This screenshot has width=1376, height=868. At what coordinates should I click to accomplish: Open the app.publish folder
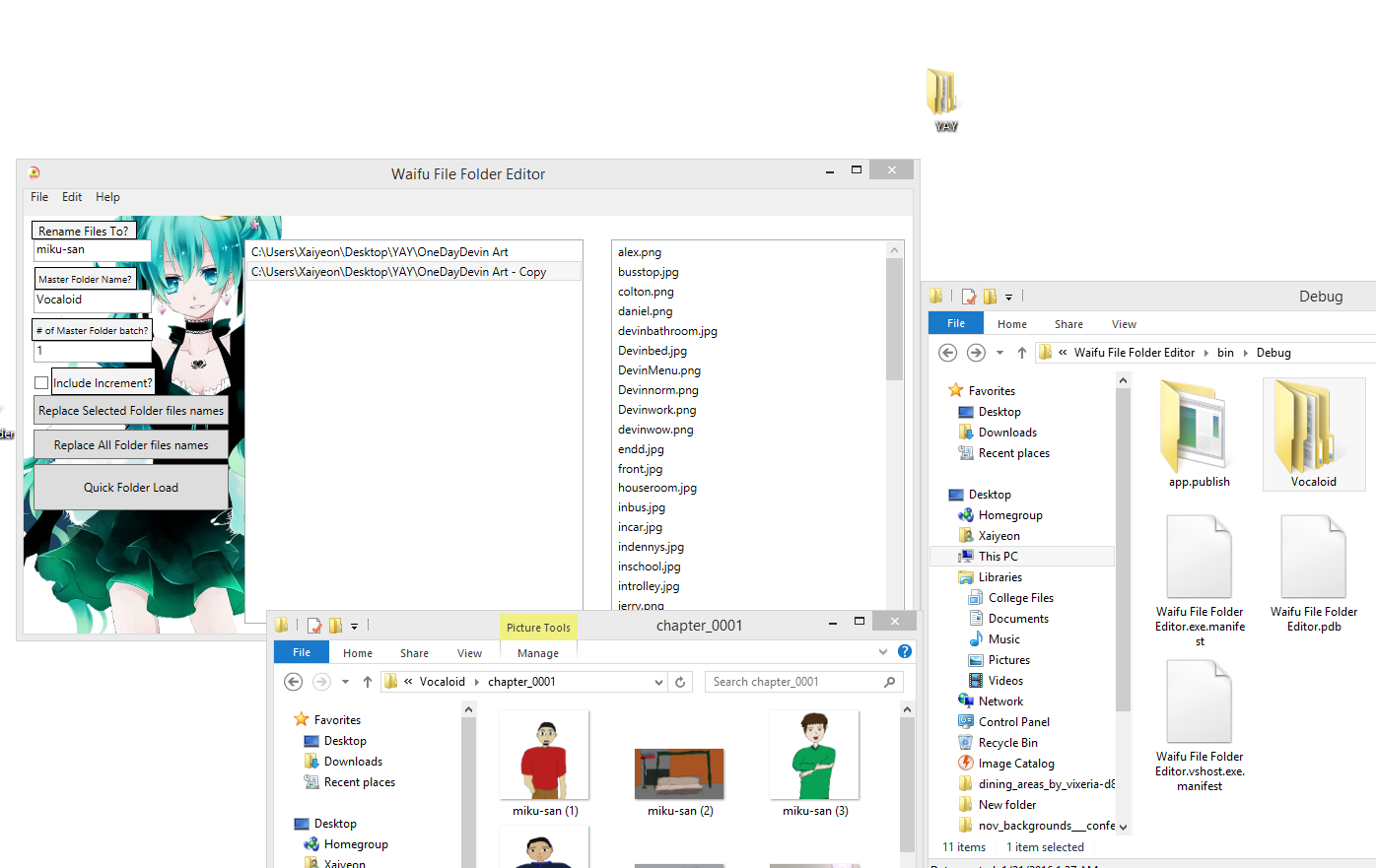tap(1199, 434)
